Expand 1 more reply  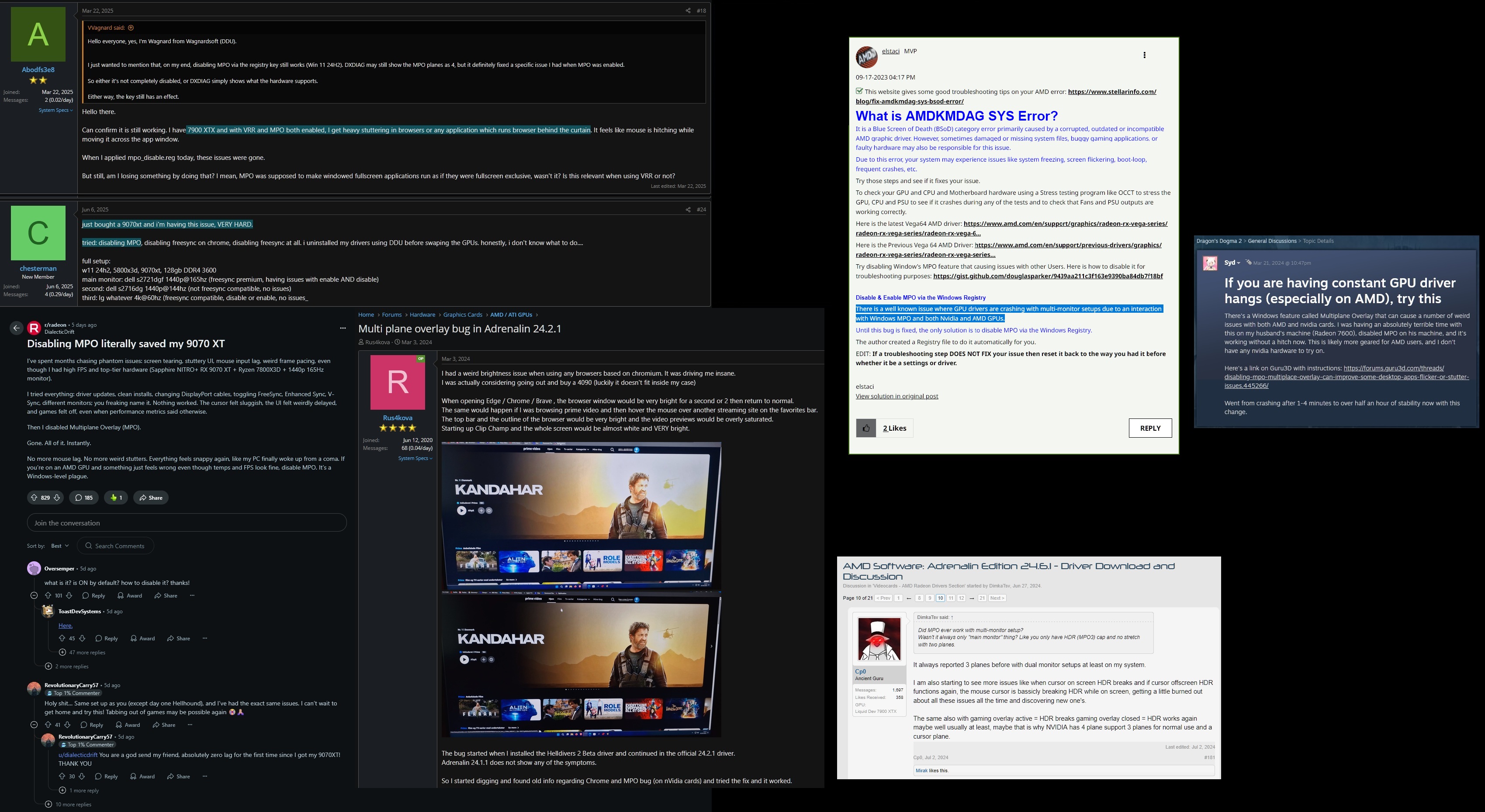click(x=79, y=790)
